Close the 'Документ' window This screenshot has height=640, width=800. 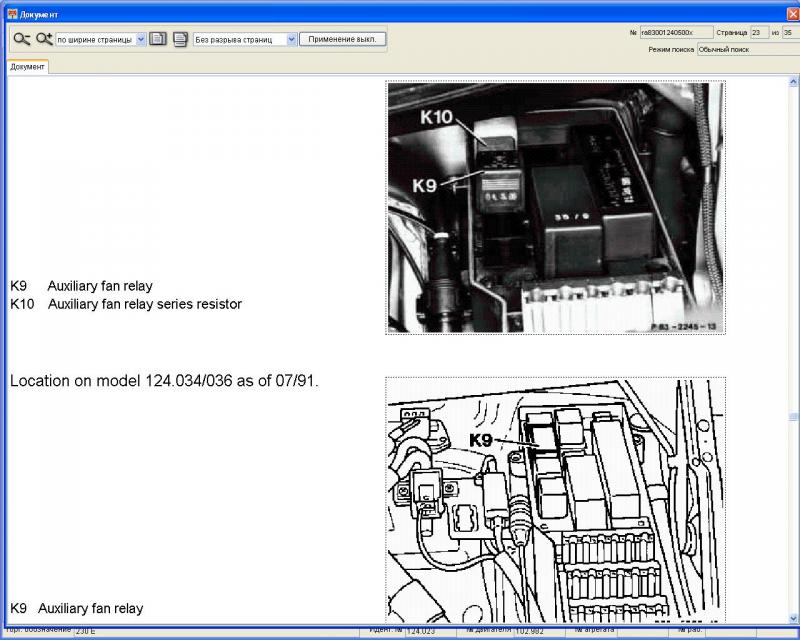(x=793, y=15)
